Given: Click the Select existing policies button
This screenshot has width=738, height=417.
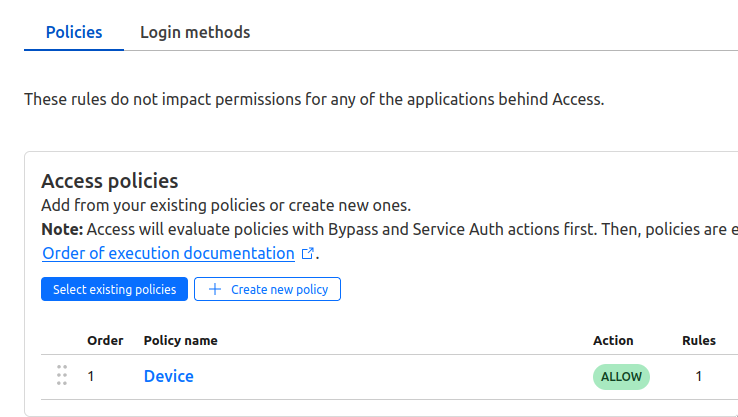Looking at the screenshot, I should (x=114, y=289).
